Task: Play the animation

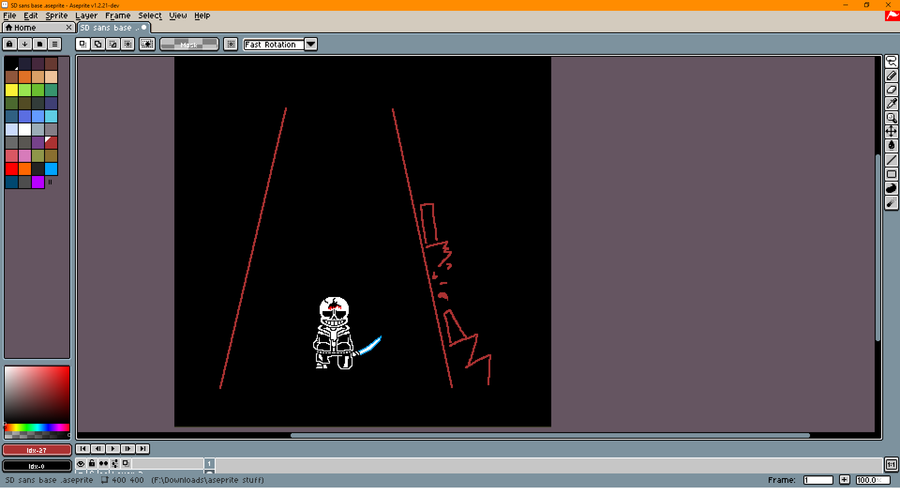Action: (113, 448)
